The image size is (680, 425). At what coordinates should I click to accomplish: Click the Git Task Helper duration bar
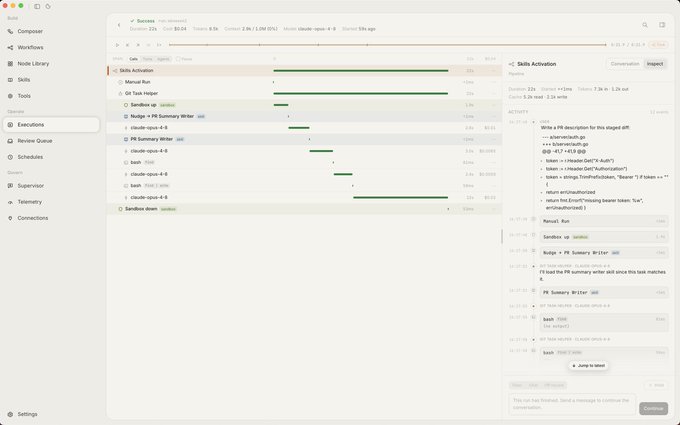coord(361,94)
